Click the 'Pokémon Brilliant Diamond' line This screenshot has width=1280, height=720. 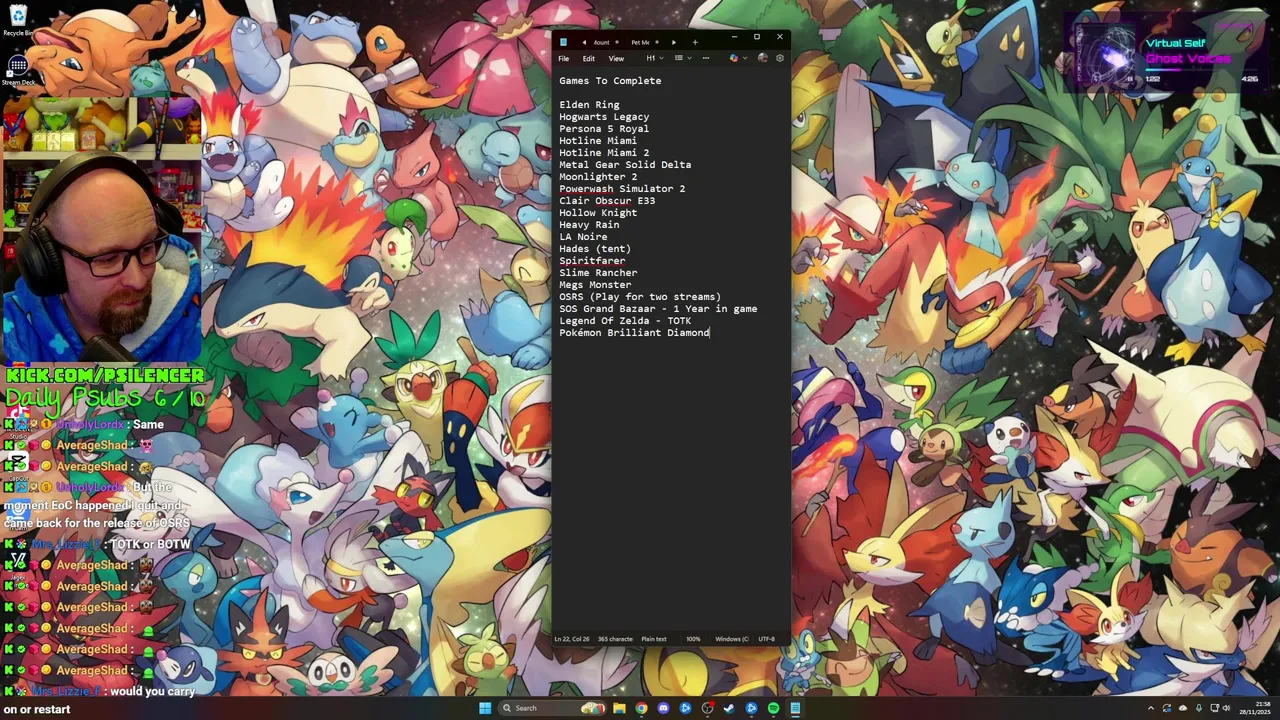point(634,333)
